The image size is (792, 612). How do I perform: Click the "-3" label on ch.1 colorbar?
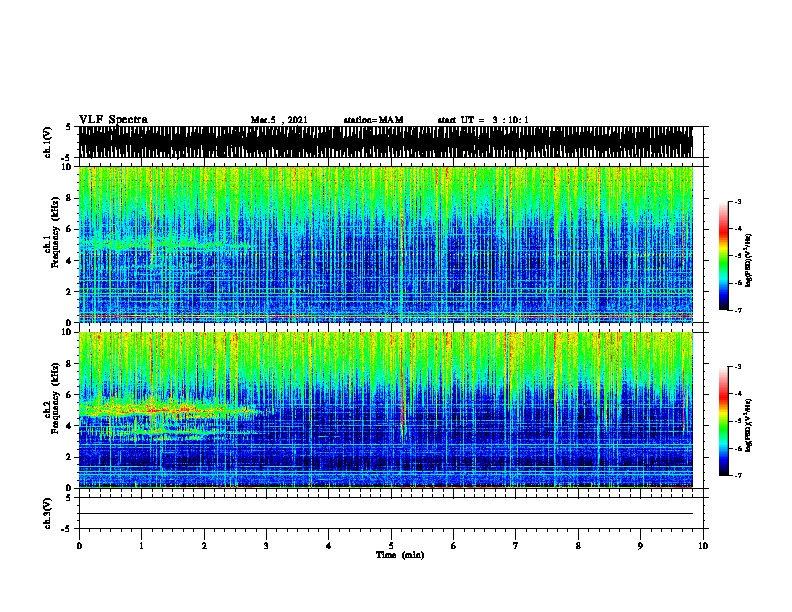(738, 202)
